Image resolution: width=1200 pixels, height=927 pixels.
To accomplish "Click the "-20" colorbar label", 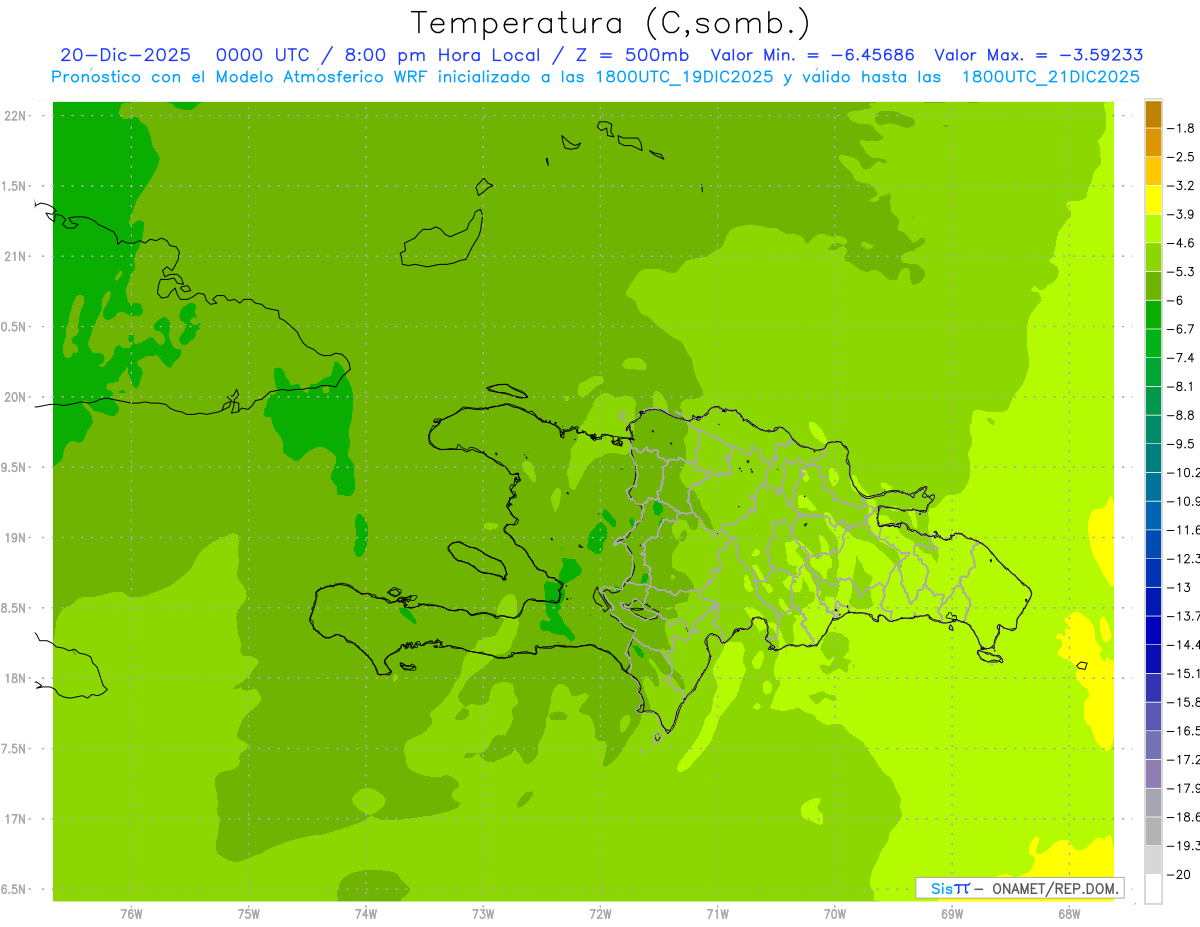I will (x=1178, y=874).
